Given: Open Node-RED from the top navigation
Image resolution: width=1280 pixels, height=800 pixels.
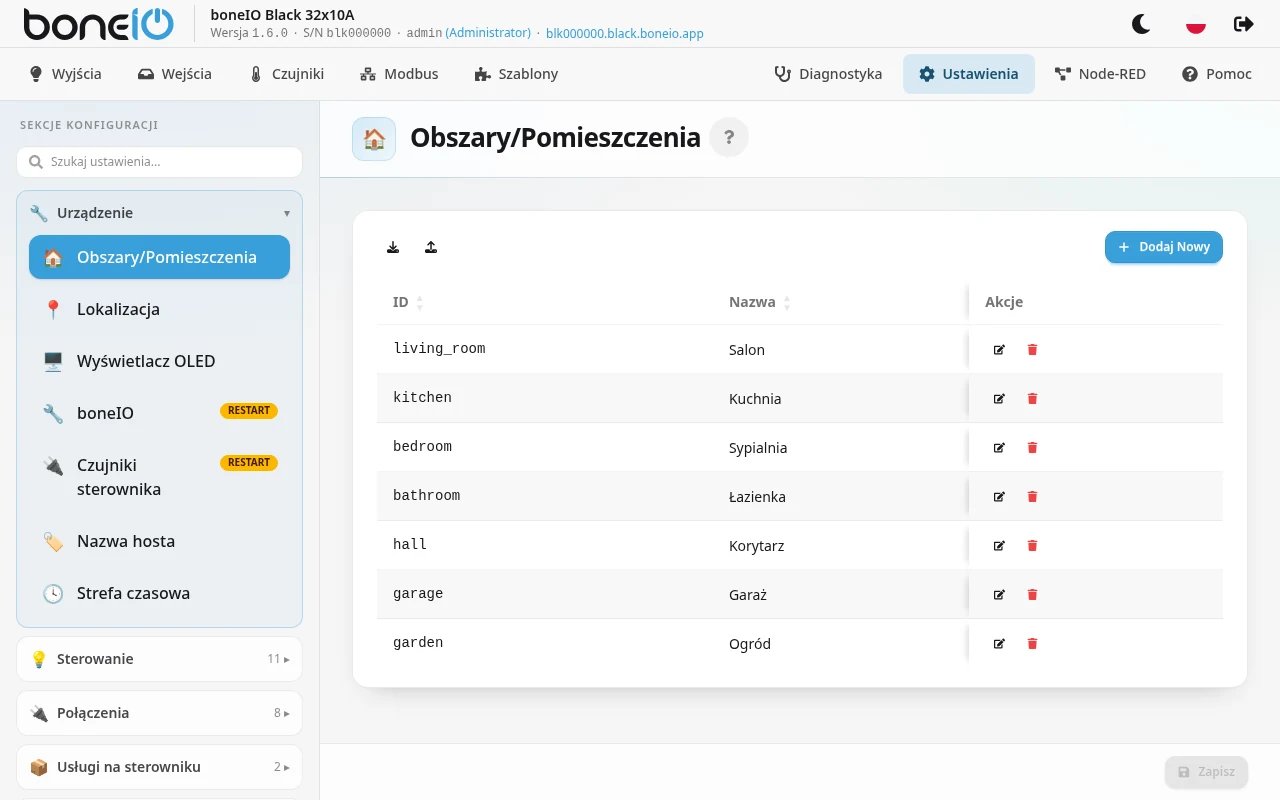Looking at the screenshot, I should 1100,74.
